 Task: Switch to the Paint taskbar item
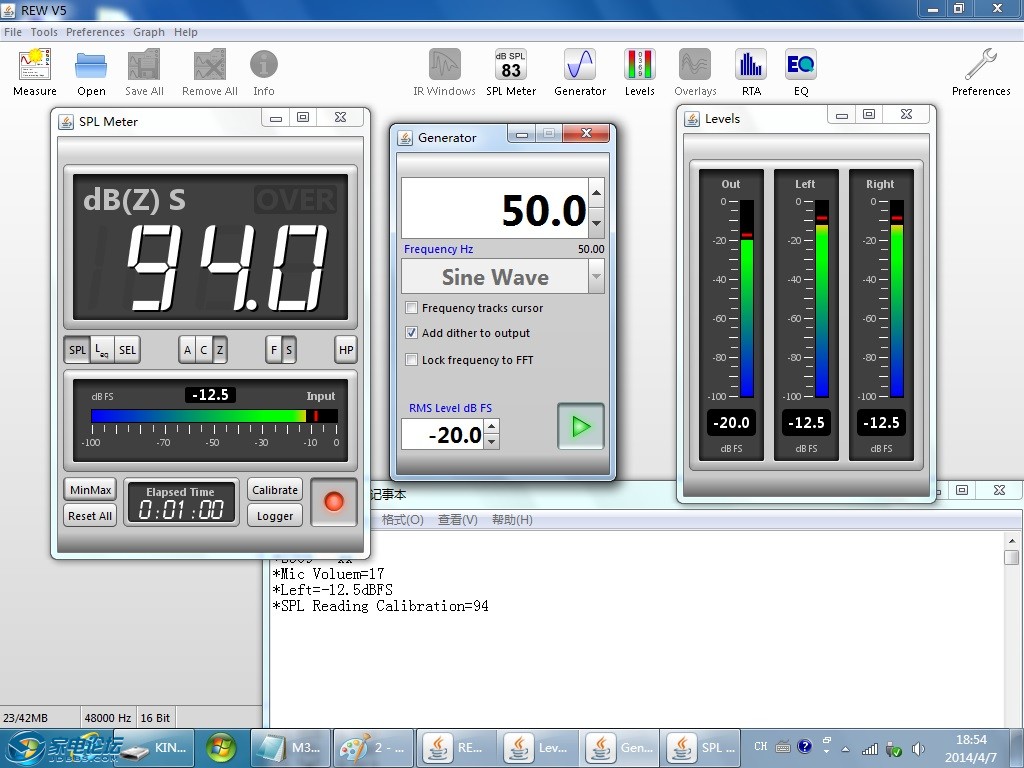(x=373, y=748)
